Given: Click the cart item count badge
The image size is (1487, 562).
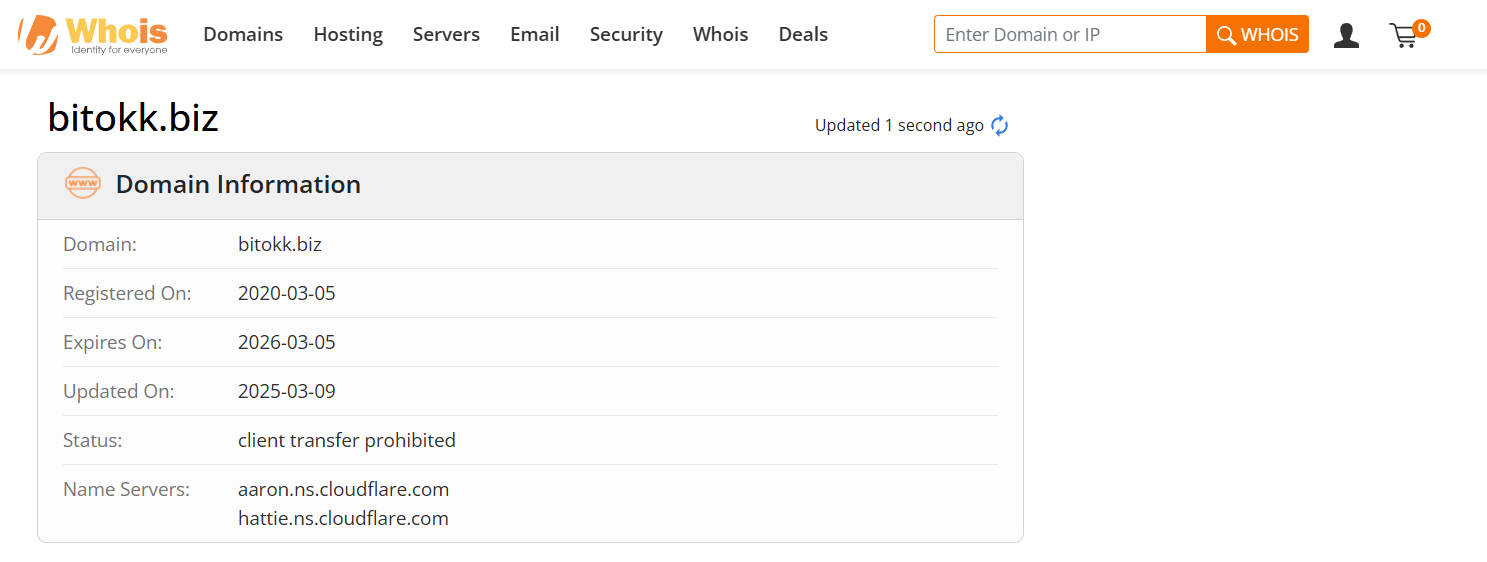Looking at the screenshot, I should [x=1421, y=27].
